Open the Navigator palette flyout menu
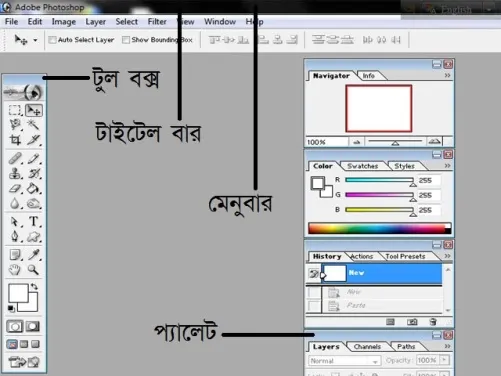 [x=447, y=76]
